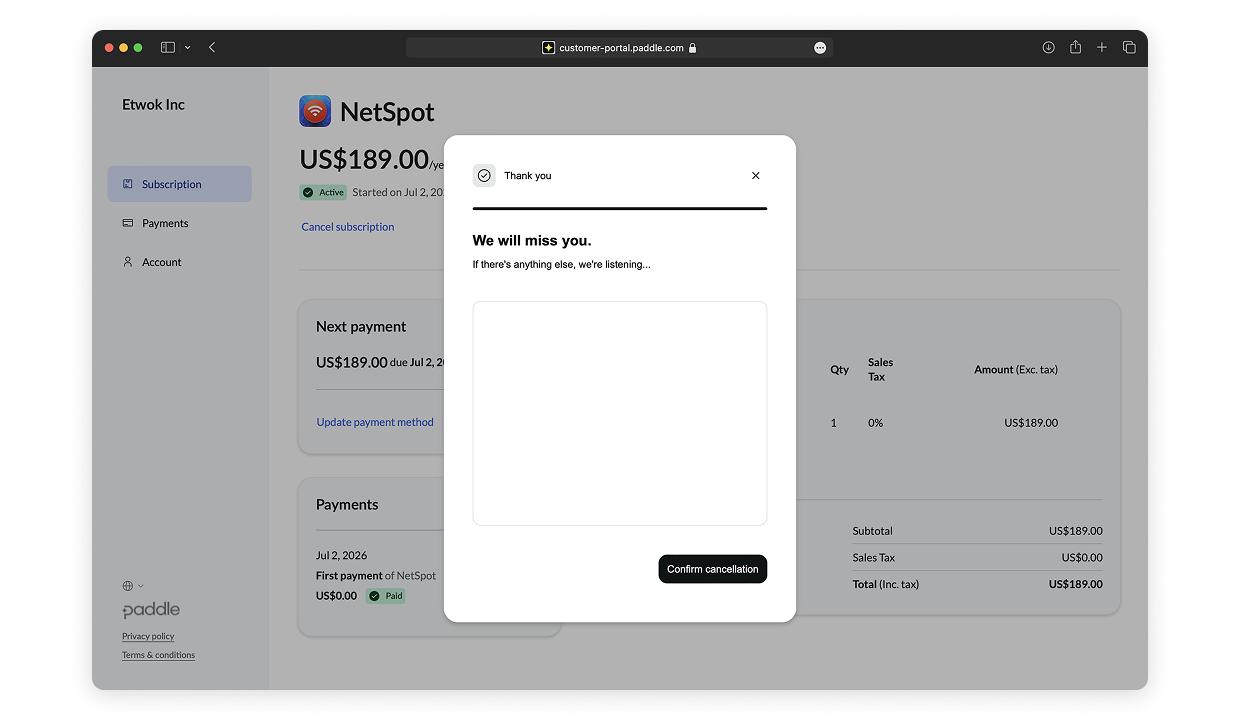Click the Active status badge
Viewport: 1240px width, 720px height.
click(x=324, y=192)
